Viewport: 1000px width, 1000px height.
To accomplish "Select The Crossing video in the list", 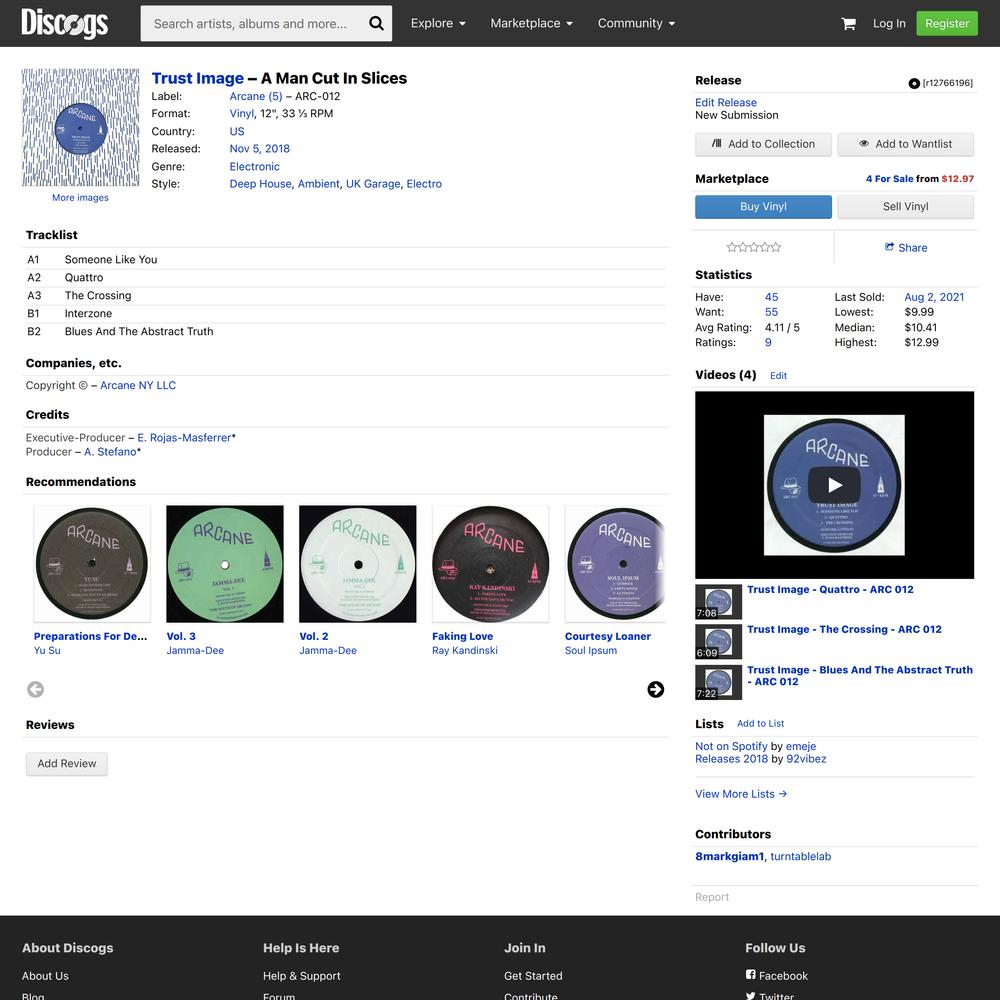I will pyautogui.click(x=844, y=629).
